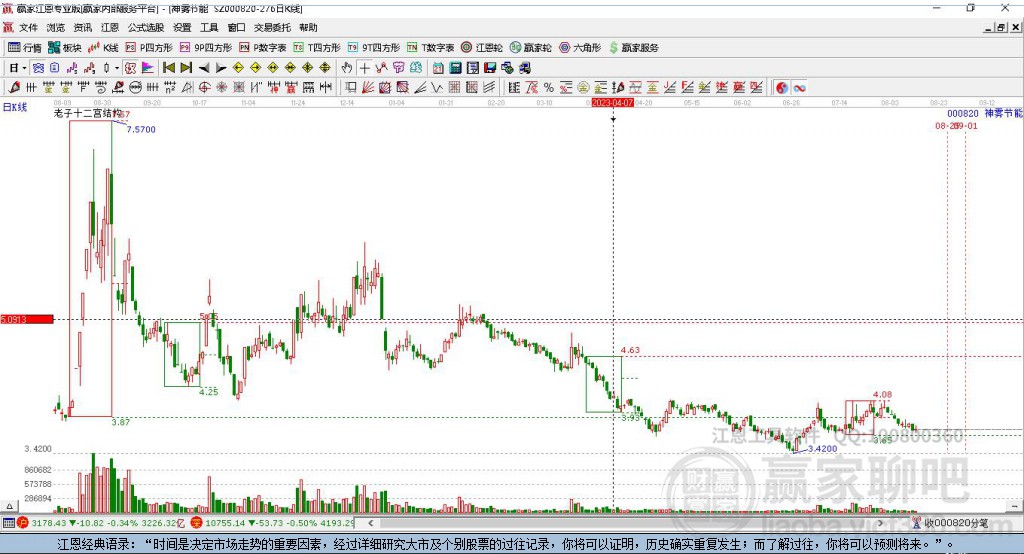Toggle the crosshair cursor button
Viewport: 1024px width, 554px height.
[364, 68]
